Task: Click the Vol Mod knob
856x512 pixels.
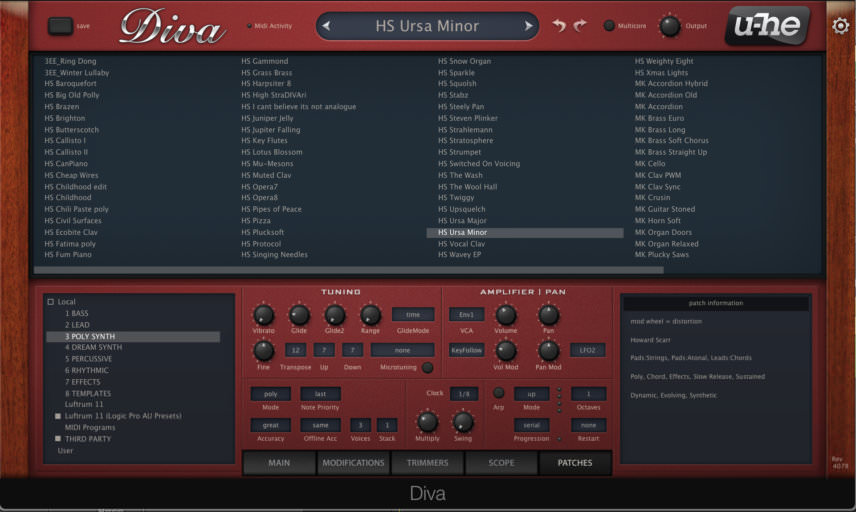Action: coord(506,351)
